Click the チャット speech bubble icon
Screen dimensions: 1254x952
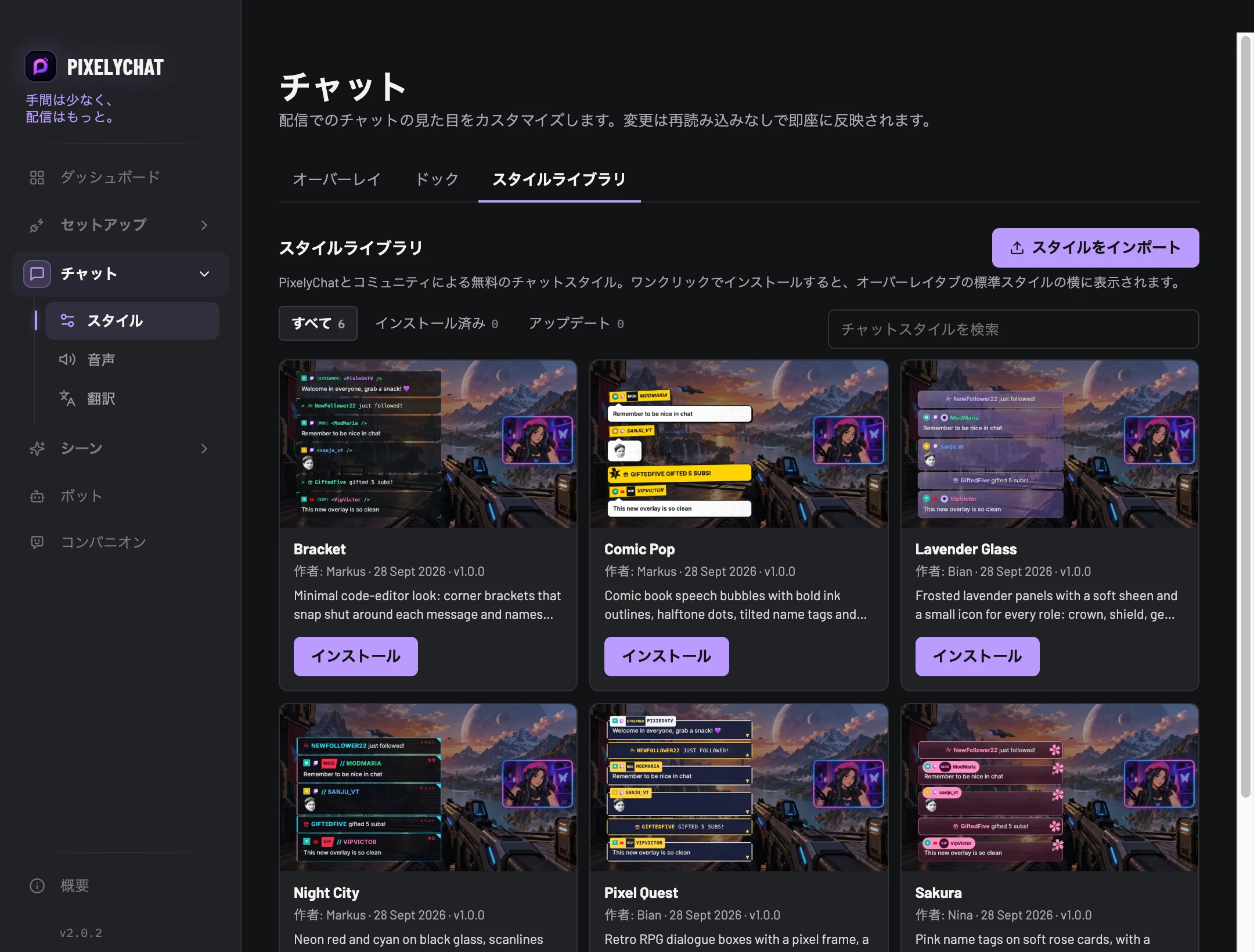click(37, 274)
